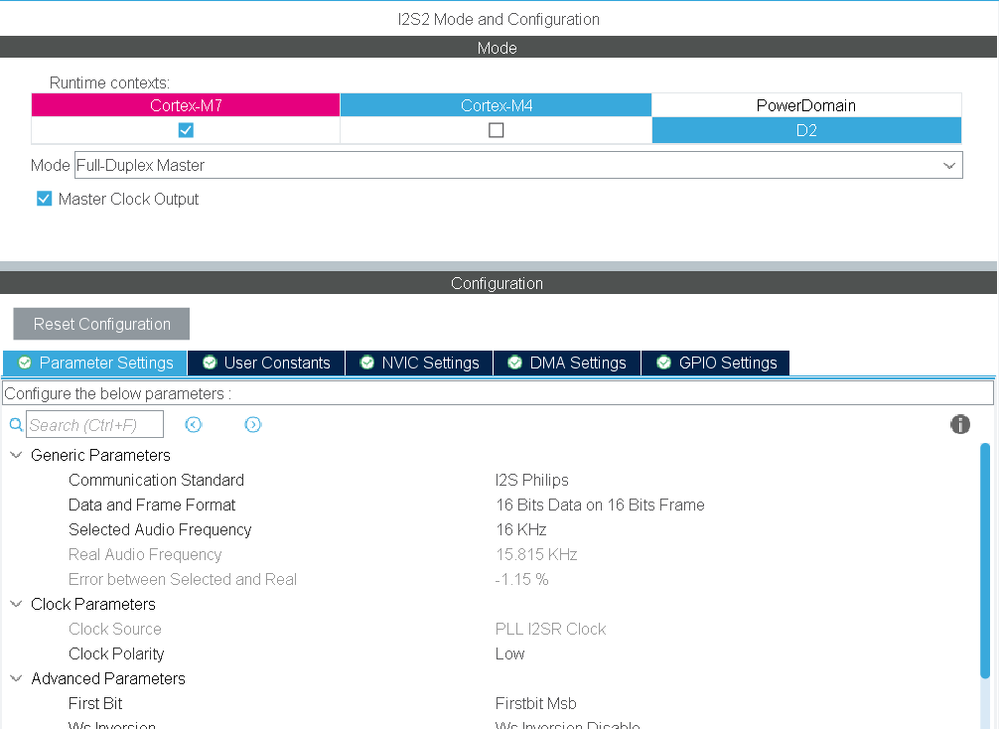999x729 pixels.
Task: Open the Mode dropdown Full-Duplex Master
Action: click(x=518, y=165)
